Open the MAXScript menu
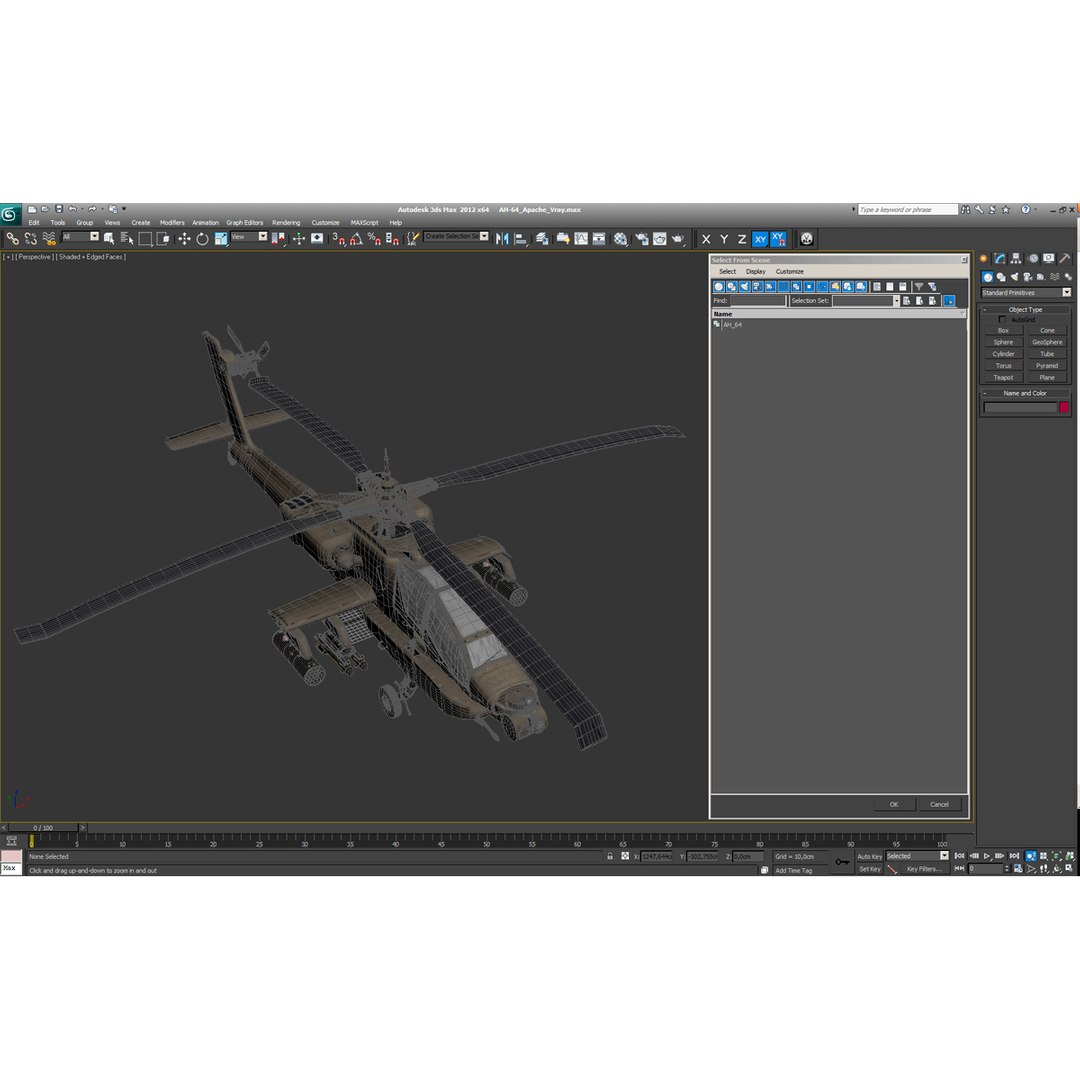Screen dimensions: 1080x1080 click(x=364, y=222)
